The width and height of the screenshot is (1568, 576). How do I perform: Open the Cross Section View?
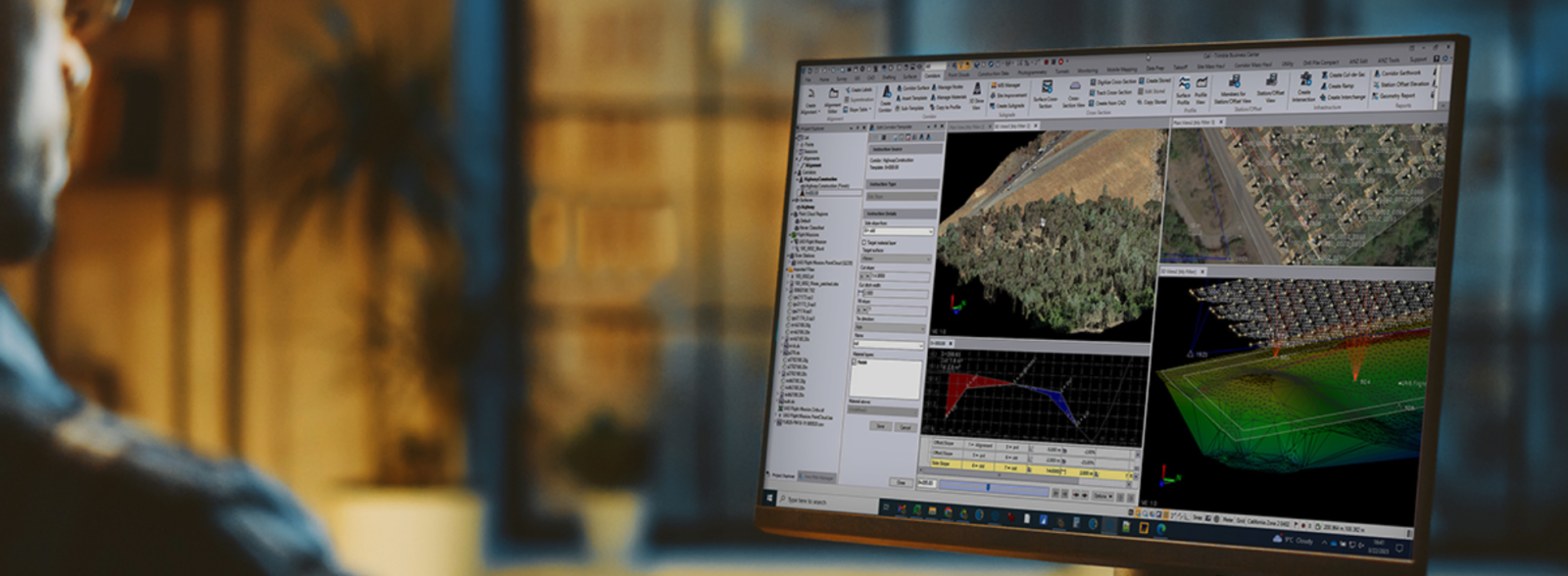(1073, 95)
